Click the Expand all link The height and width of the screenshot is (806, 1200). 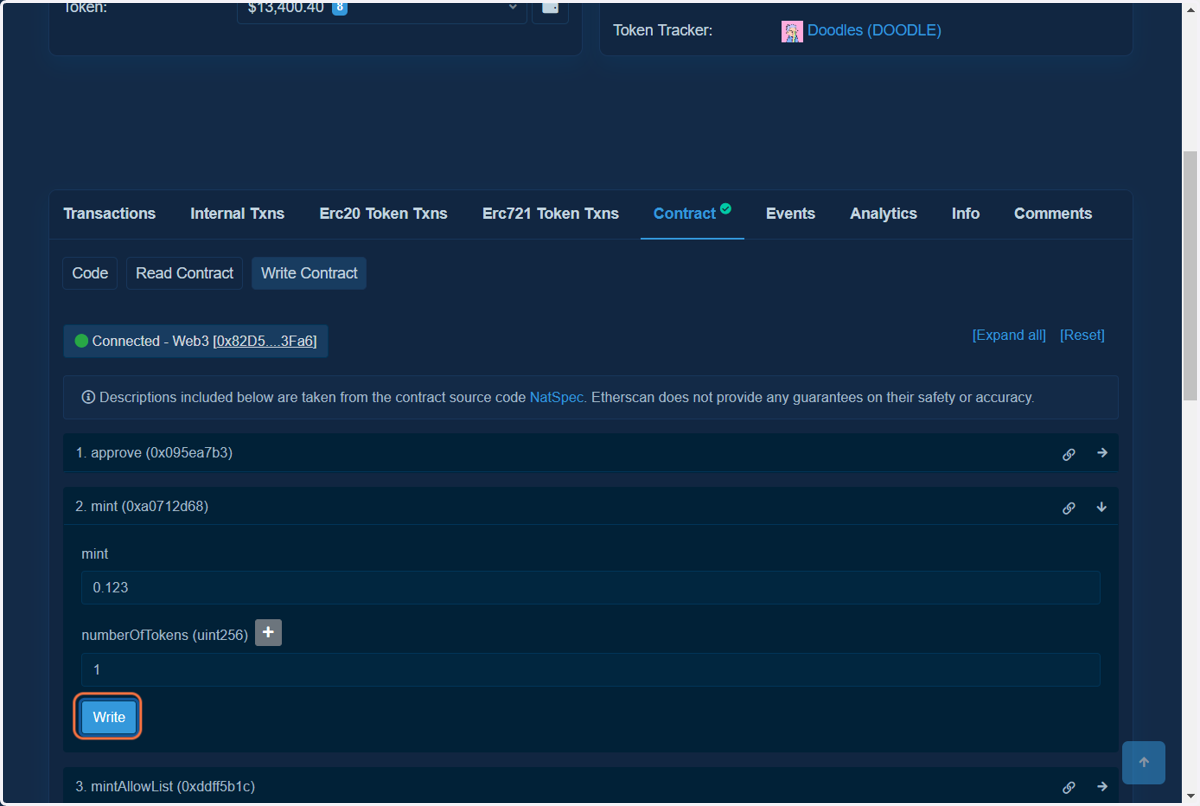point(1009,335)
